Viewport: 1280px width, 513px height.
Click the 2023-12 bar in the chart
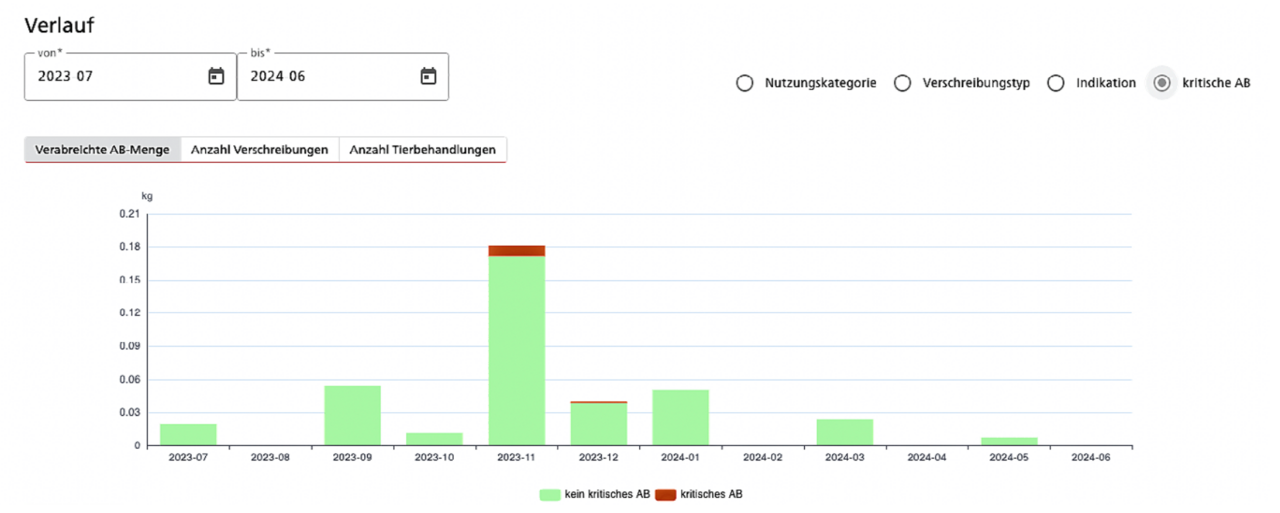(598, 424)
